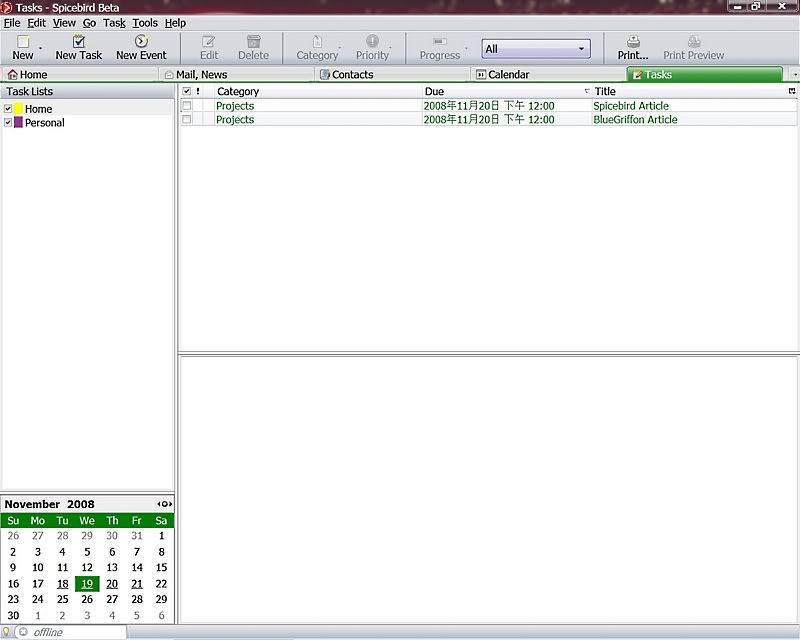This screenshot has height=640, width=800.
Task: Expand the Category dropdown arrow
Action: 340,48
